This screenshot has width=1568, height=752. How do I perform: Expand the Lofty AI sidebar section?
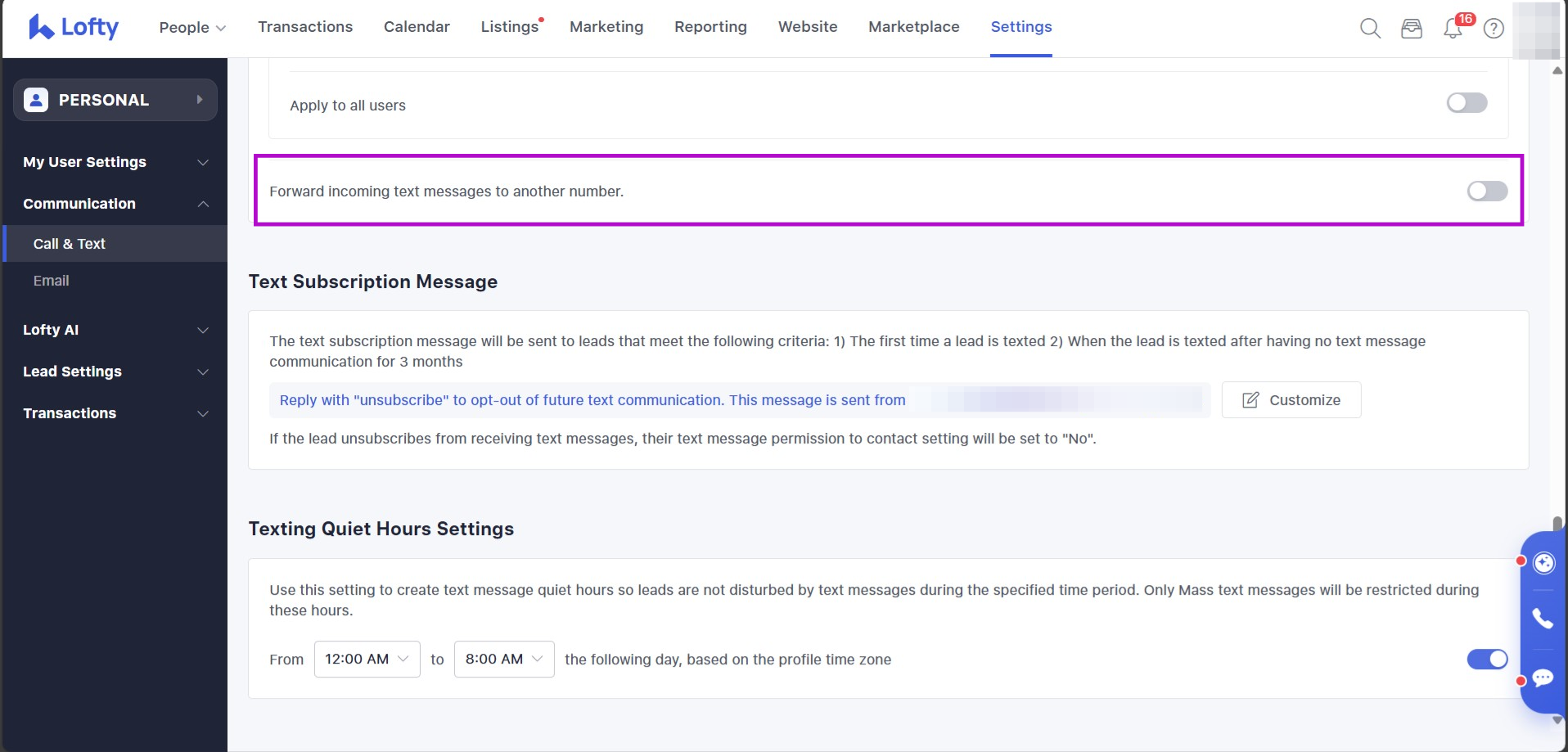115,330
